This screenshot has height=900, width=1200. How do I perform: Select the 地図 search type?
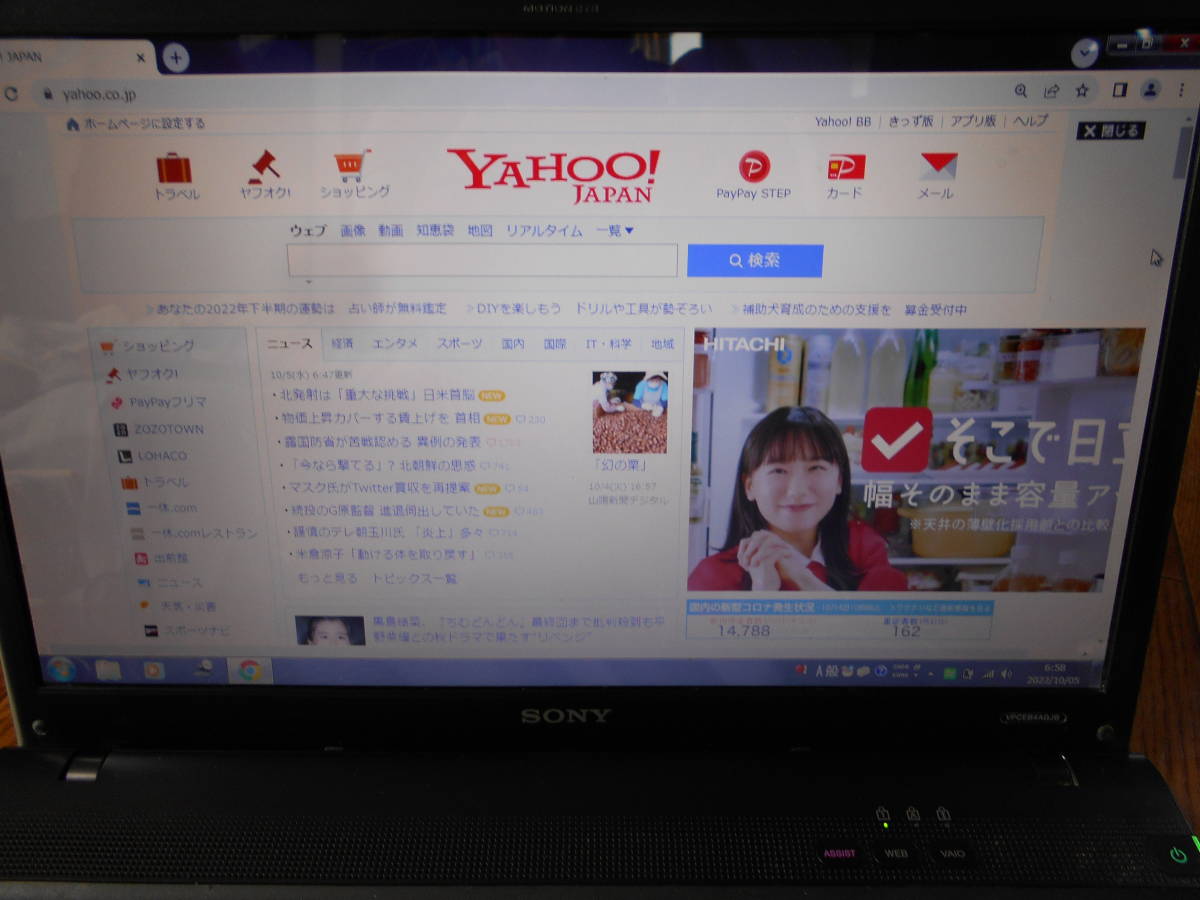point(480,231)
